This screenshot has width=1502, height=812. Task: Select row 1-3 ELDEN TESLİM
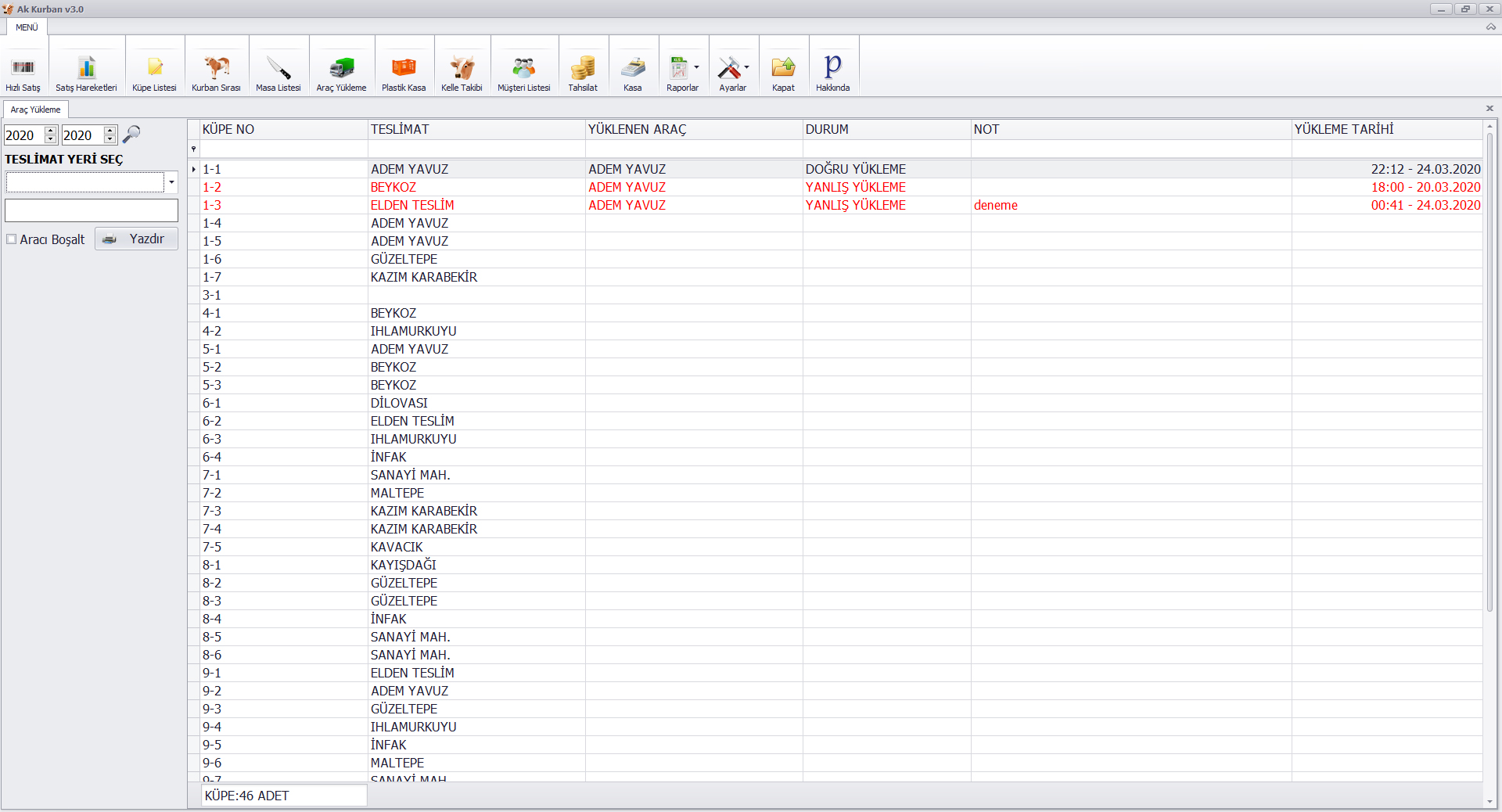coord(412,205)
